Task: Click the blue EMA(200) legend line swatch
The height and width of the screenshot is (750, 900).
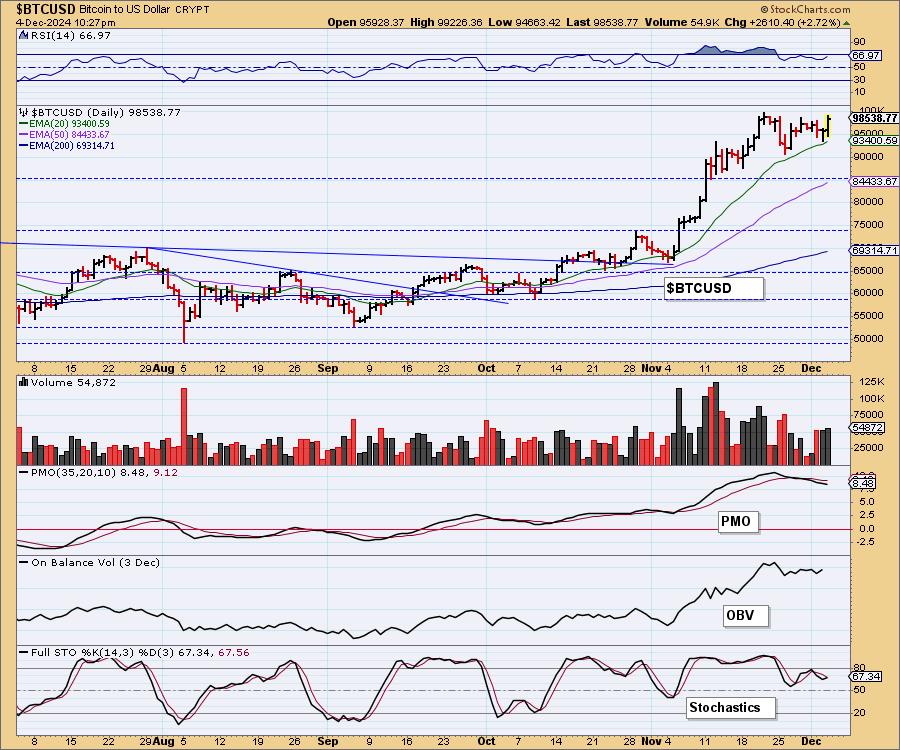Action: pos(24,146)
